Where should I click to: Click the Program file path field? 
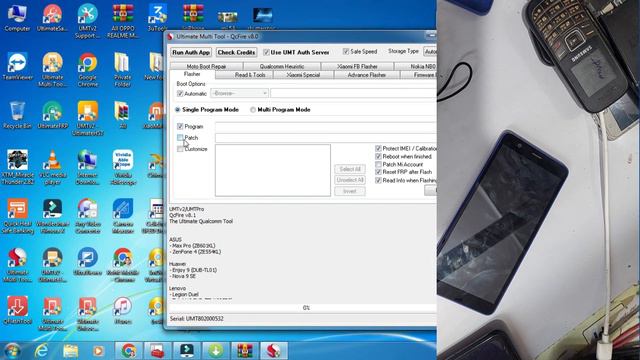[x=326, y=127]
